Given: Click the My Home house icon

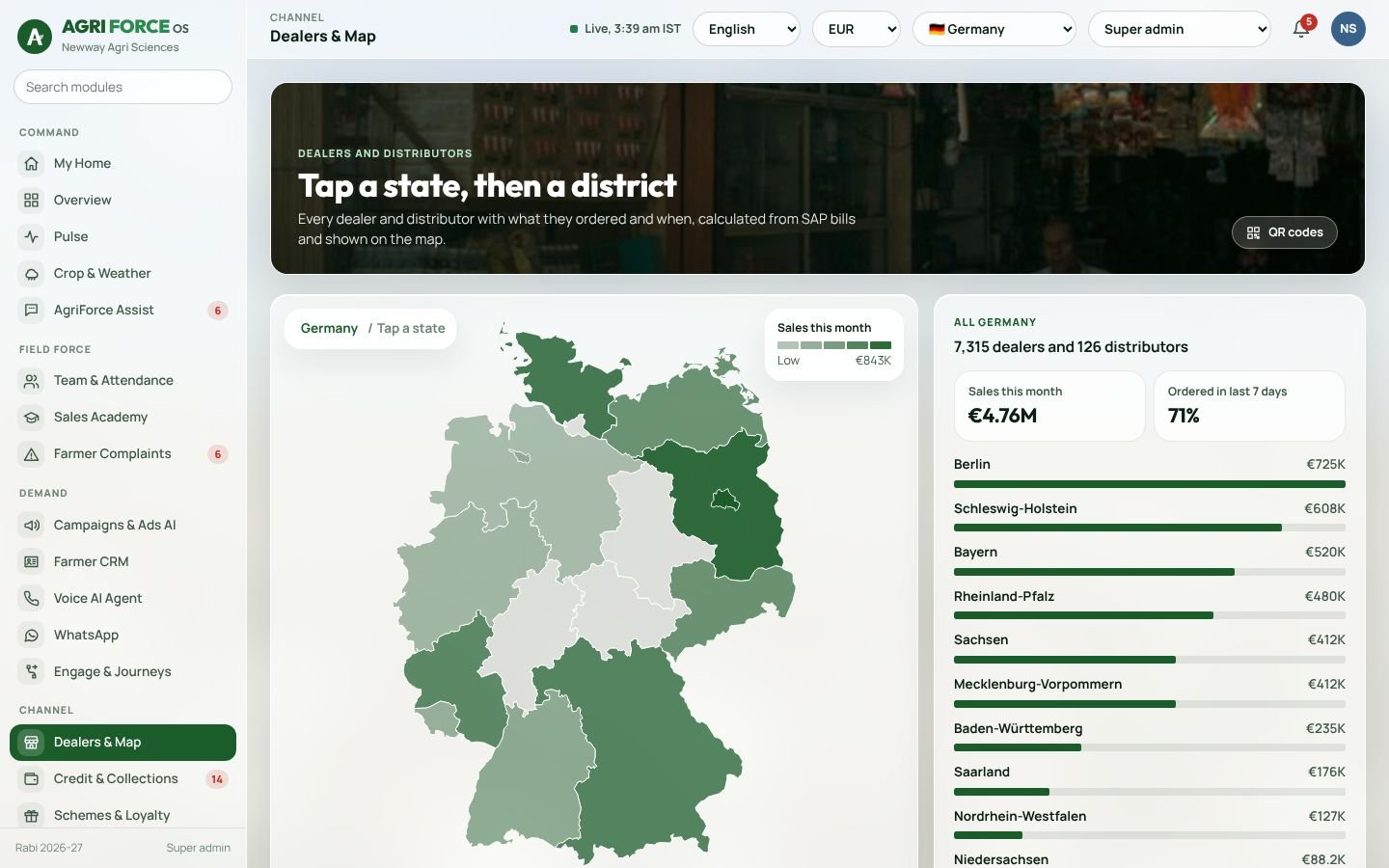Looking at the screenshot, I should pos(32,163).
